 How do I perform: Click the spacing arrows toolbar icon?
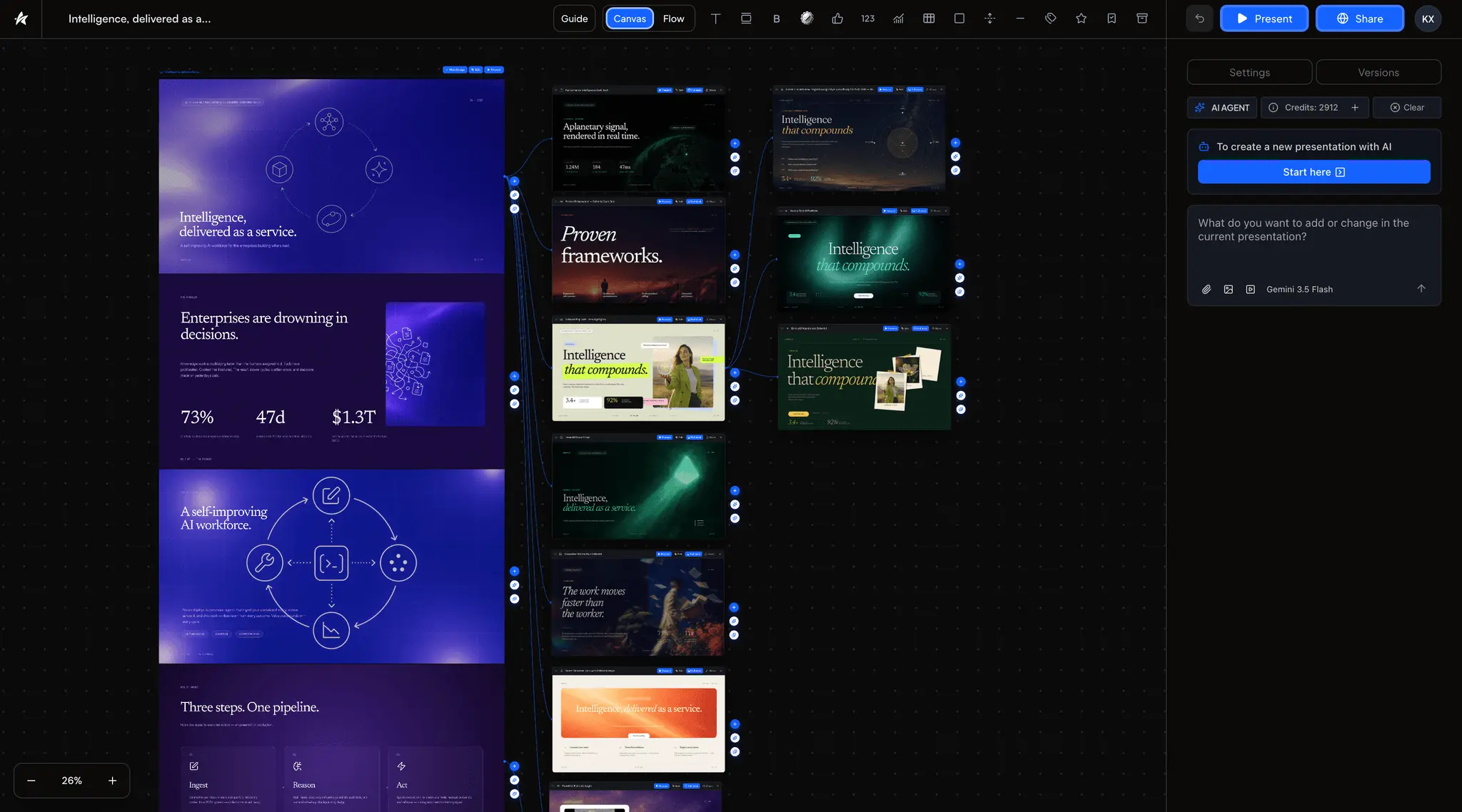tap(989, 19)
